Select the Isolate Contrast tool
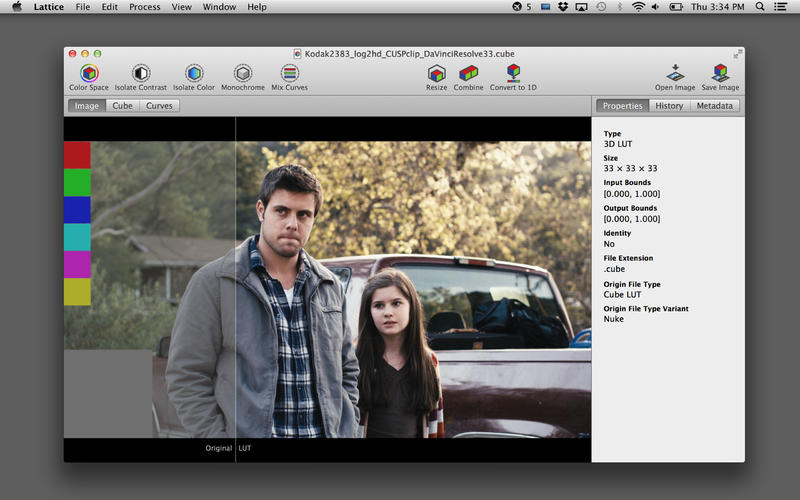The width and height of the screenshot is (800, 500). tap(141, 73)
